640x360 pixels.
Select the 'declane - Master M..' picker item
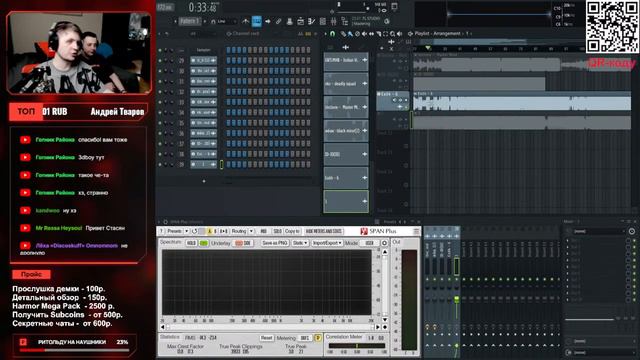click(346, 107)
